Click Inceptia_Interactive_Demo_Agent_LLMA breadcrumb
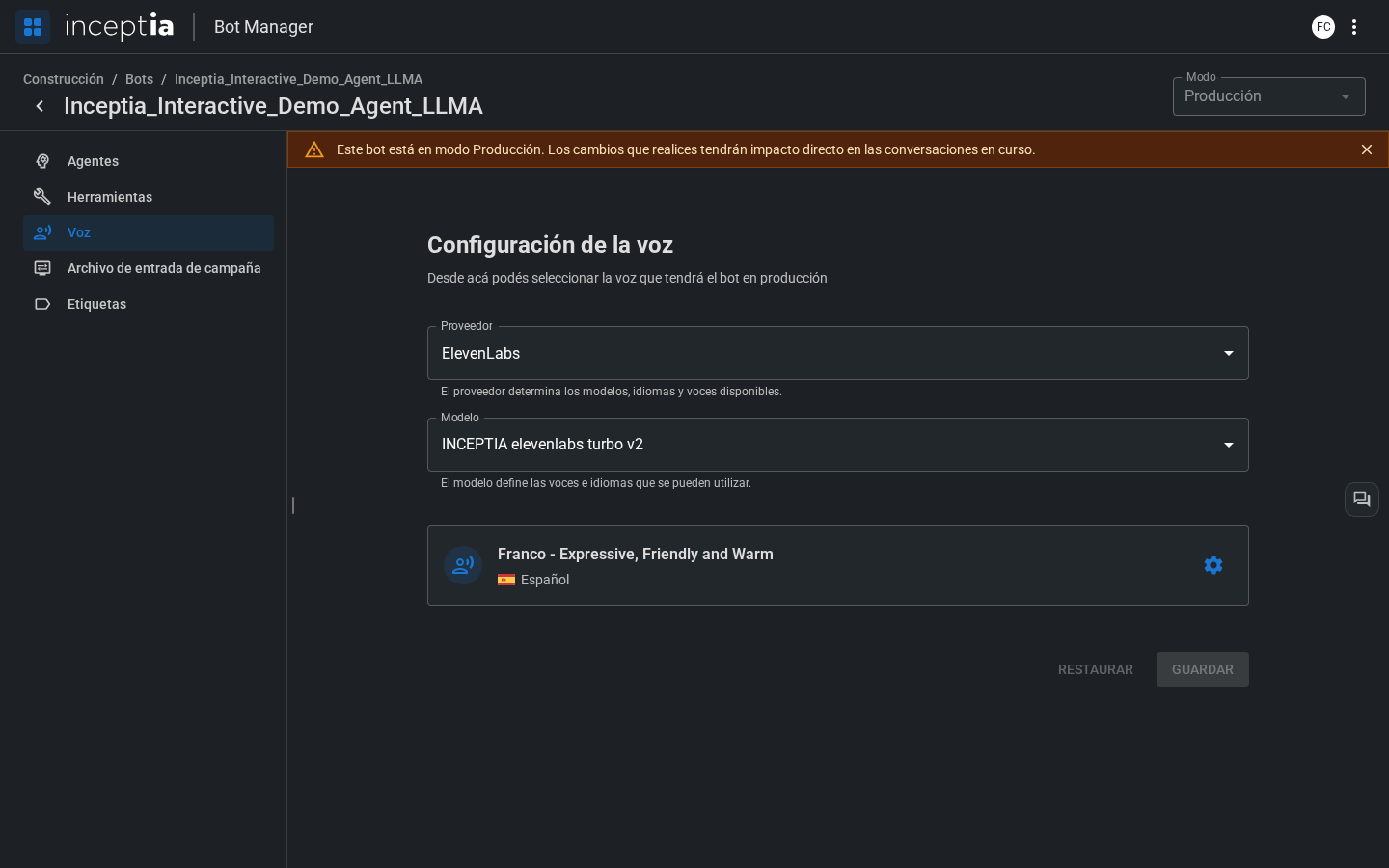The height and width of the screenshot is (868, 1389). click(x=298, y=79)
